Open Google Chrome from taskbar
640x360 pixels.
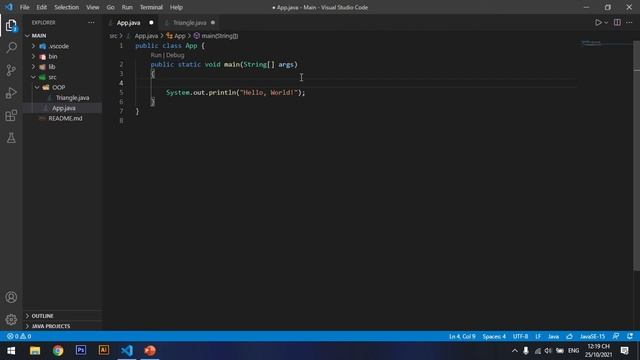(58, 351)
